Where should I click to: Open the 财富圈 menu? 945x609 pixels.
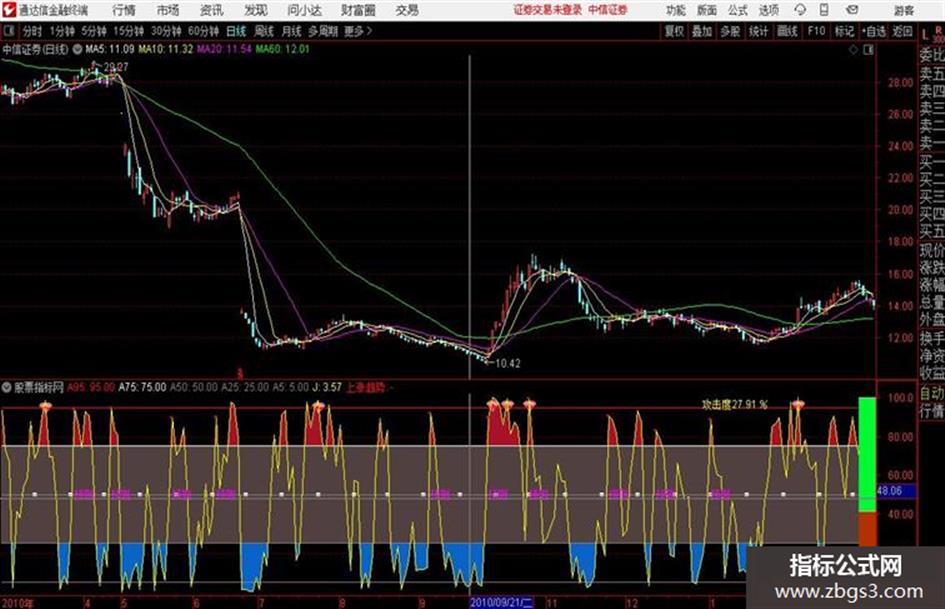click(x=358, y=10)
